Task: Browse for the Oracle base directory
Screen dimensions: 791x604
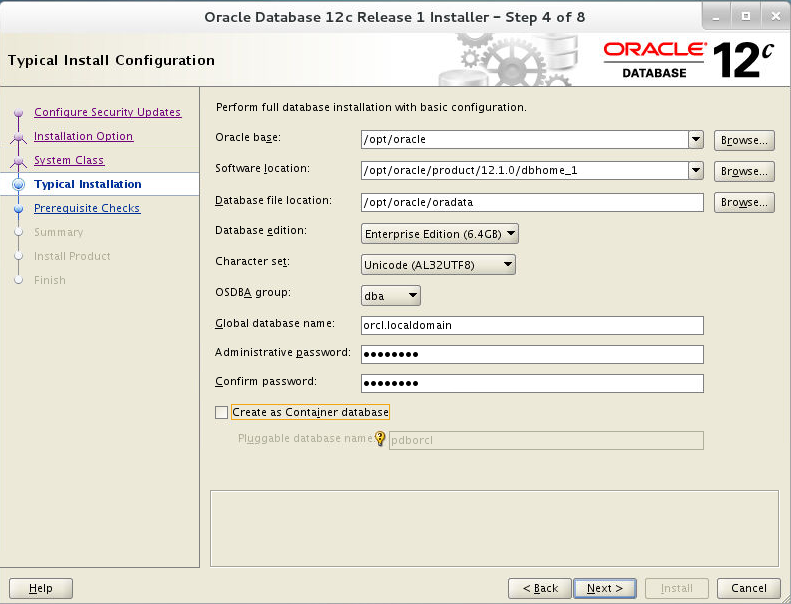Action: 744,140
